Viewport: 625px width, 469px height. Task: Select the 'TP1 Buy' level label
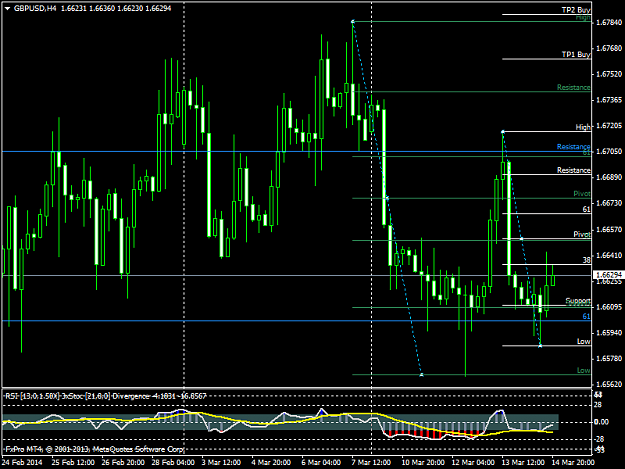pyautogui.click(x=576, y=54)
